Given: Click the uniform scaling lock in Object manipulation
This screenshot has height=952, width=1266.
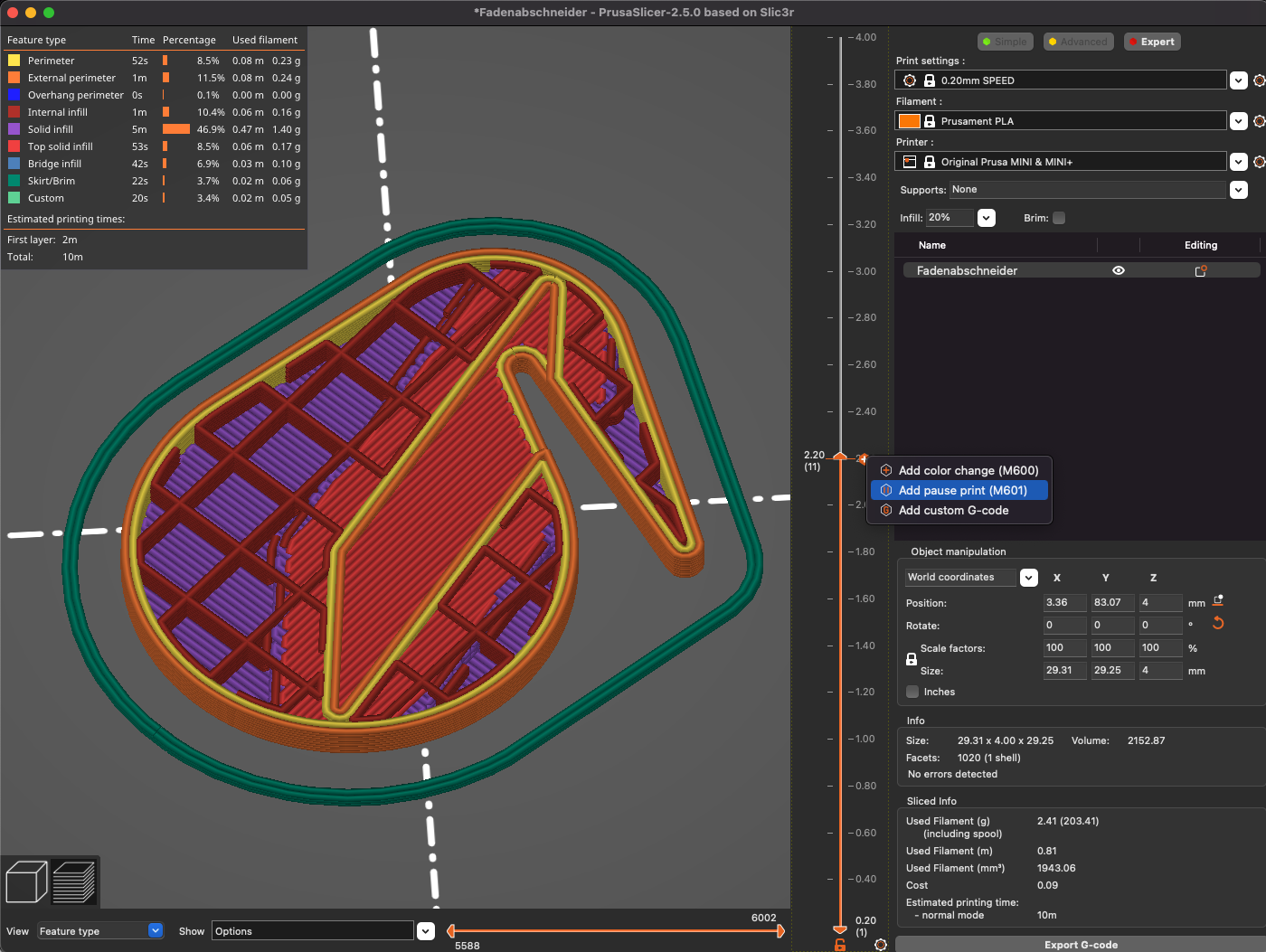Looking at the screenshot, I should (x=911, y=658).
